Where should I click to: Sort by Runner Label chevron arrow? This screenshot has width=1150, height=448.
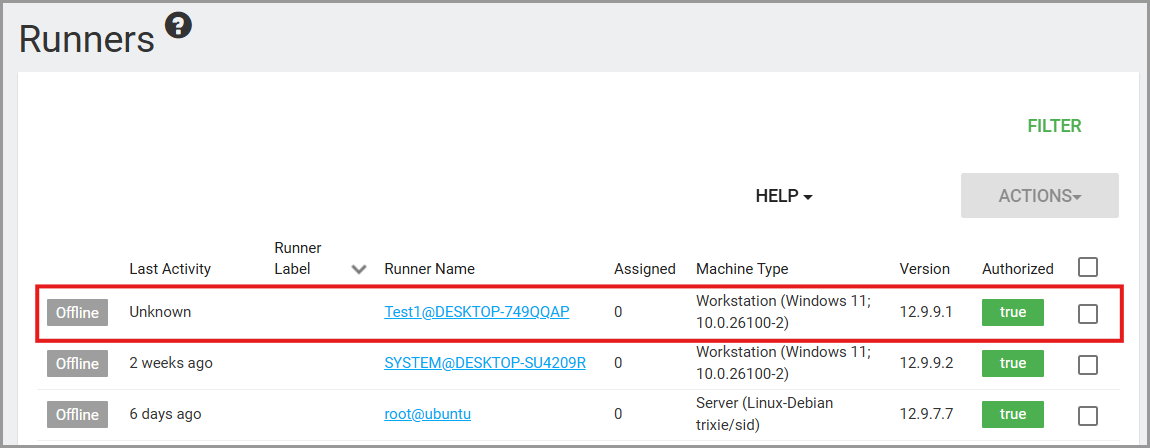(x=359, y=269)
